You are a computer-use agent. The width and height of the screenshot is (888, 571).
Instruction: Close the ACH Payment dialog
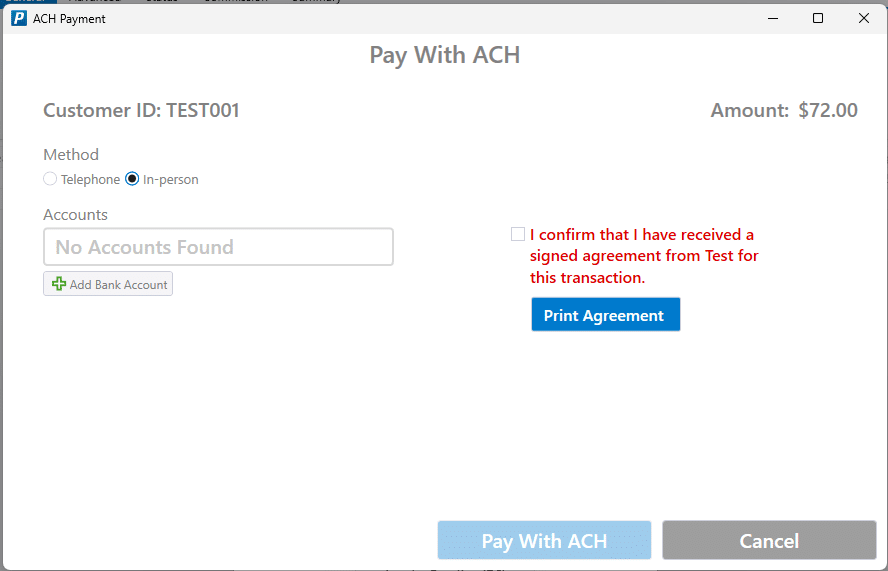pyautogui.click(x=864, y=19)
